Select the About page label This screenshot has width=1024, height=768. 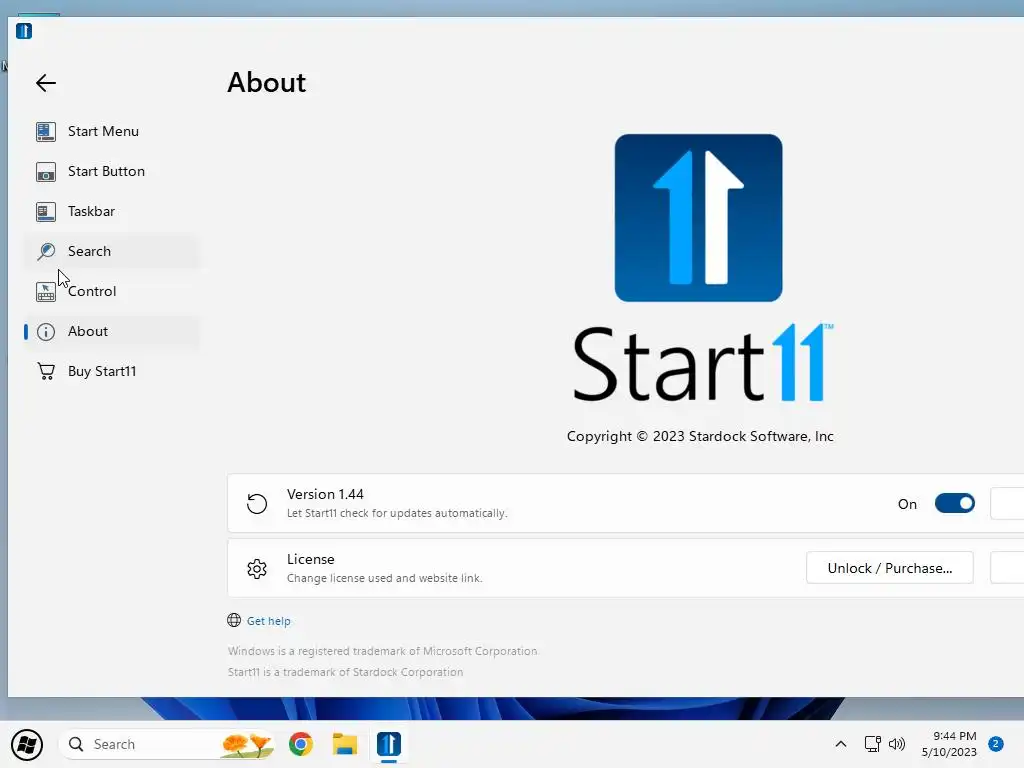pyautogui.click(x=88, y=331)
